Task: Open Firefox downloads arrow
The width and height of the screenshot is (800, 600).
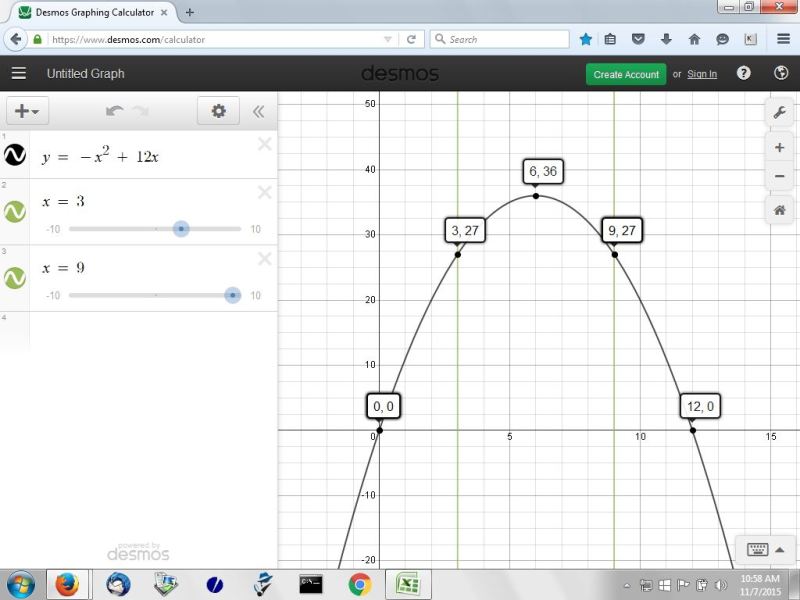Action: tap(666, 39)
